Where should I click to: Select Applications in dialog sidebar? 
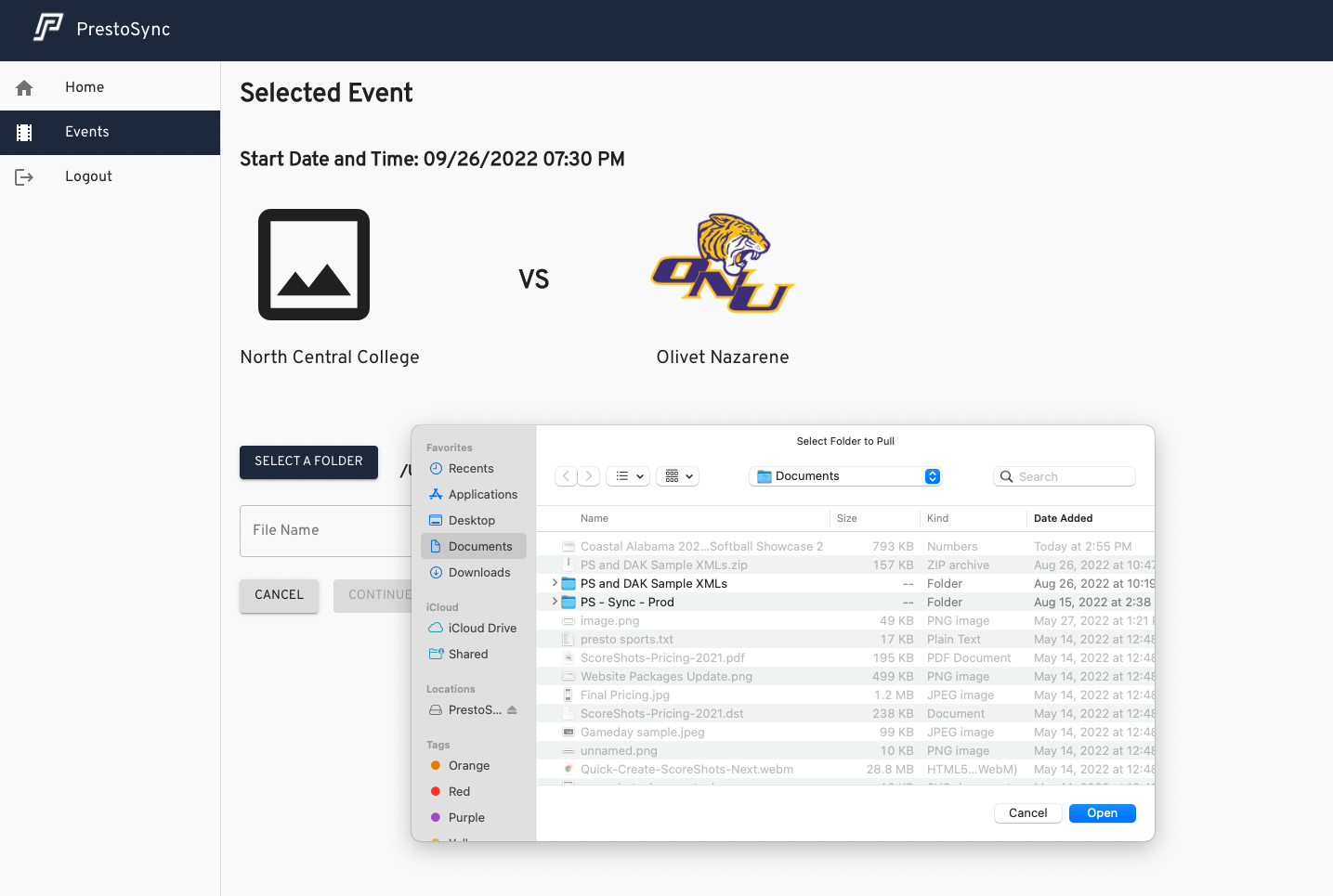point(474,495)
